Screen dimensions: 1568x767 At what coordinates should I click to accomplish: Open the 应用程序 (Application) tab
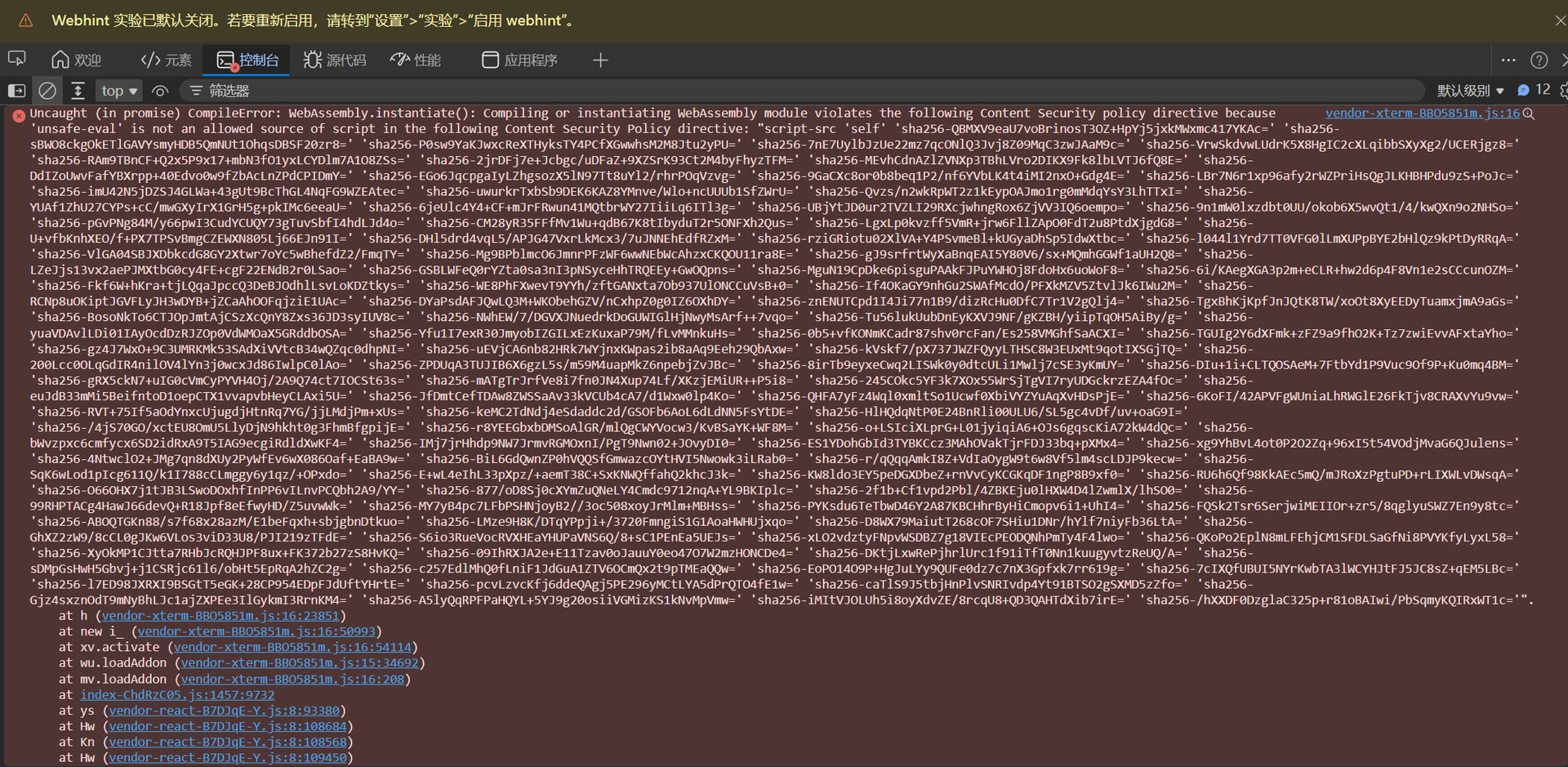[x=519, y=60]
